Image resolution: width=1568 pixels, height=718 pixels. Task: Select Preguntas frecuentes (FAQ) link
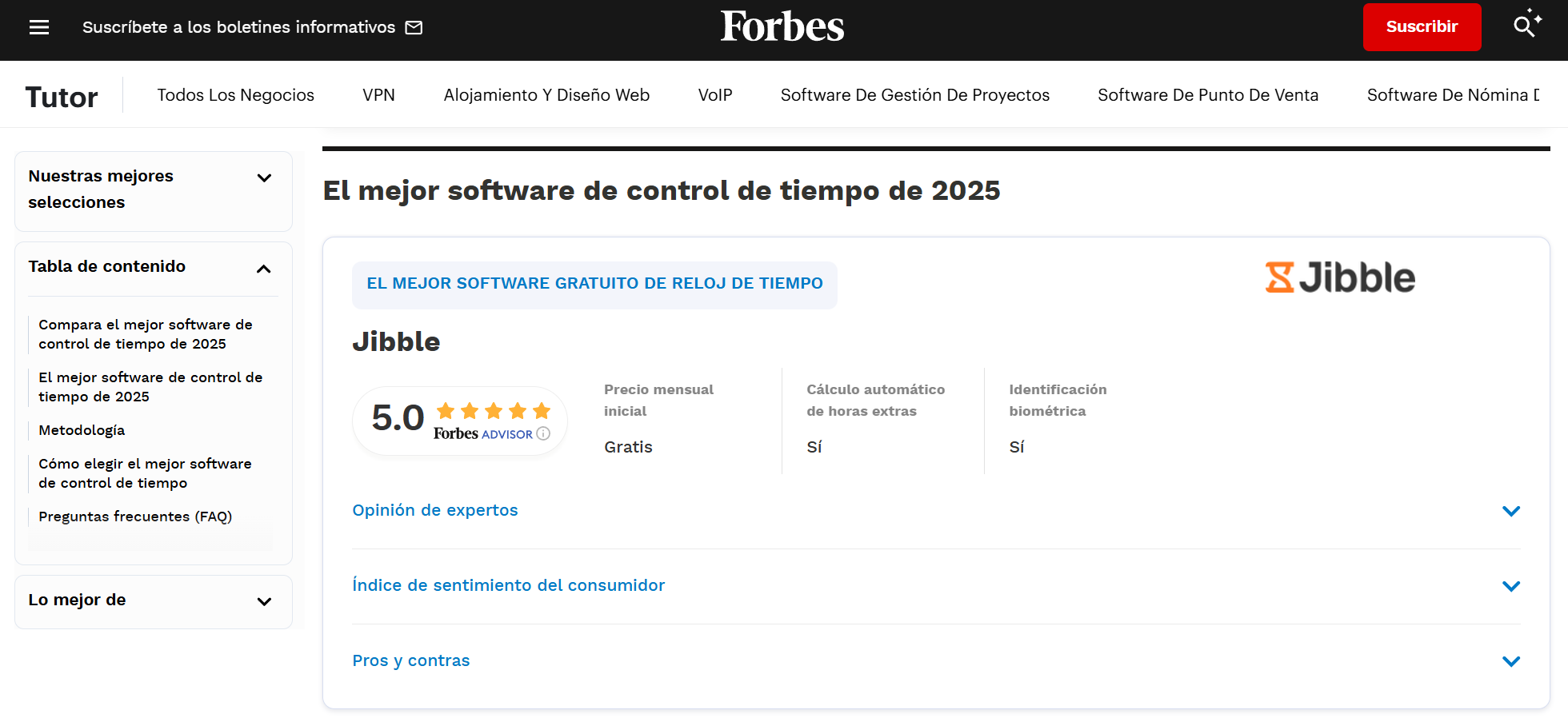[135, 517]
